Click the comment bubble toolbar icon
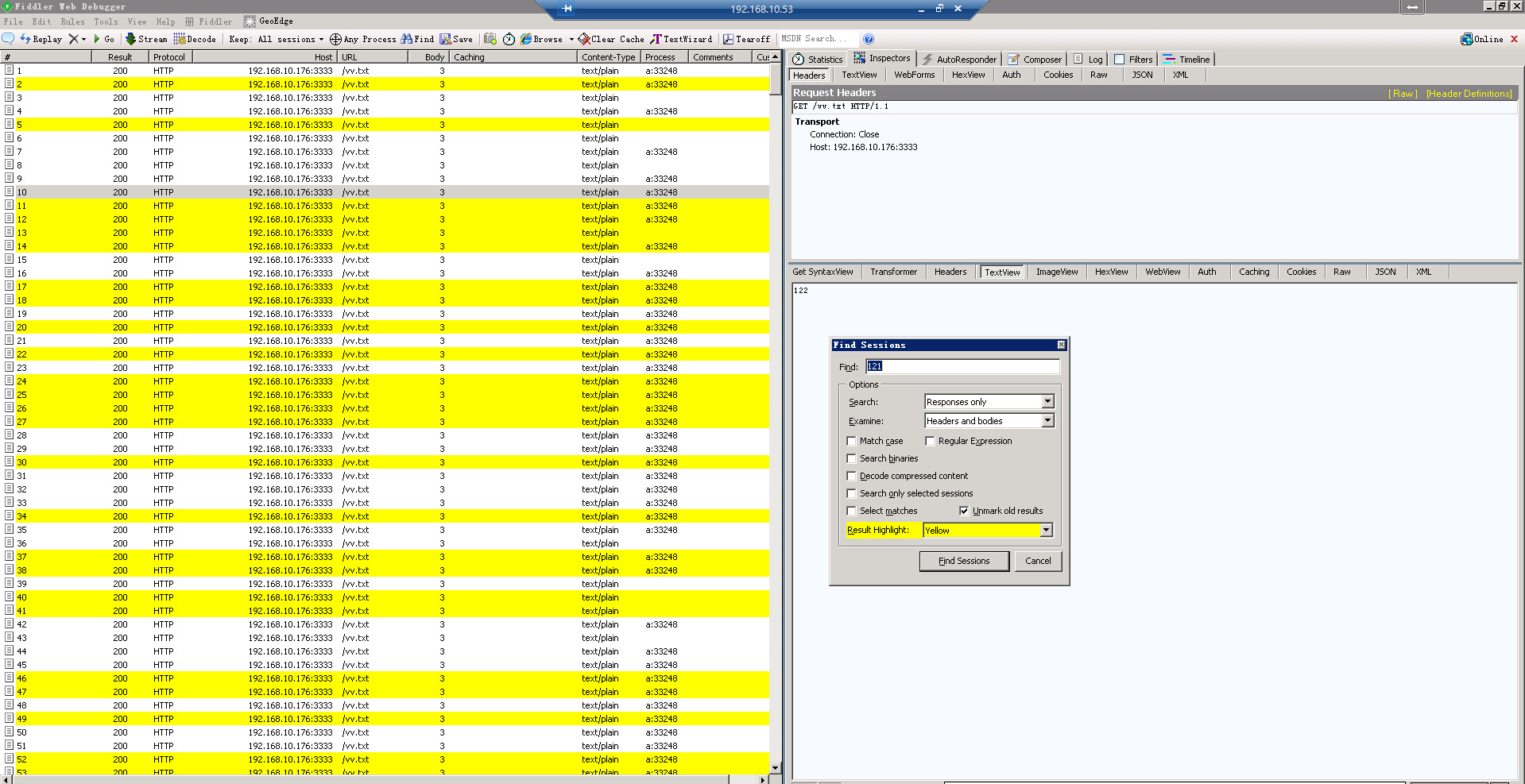Screen dimensions: 1525x784 [8, 39]
